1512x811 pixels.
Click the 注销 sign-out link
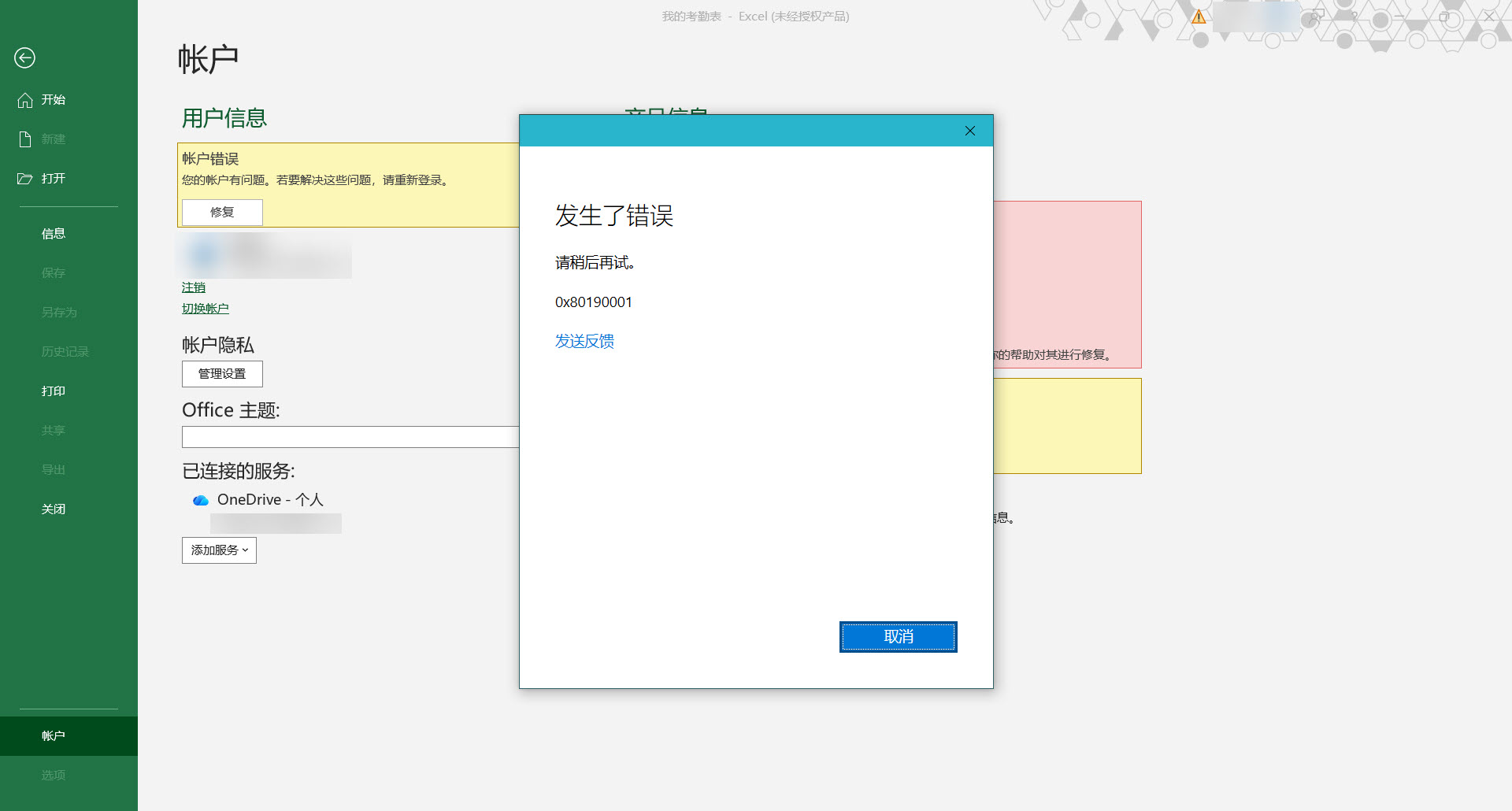coord(194,287)
